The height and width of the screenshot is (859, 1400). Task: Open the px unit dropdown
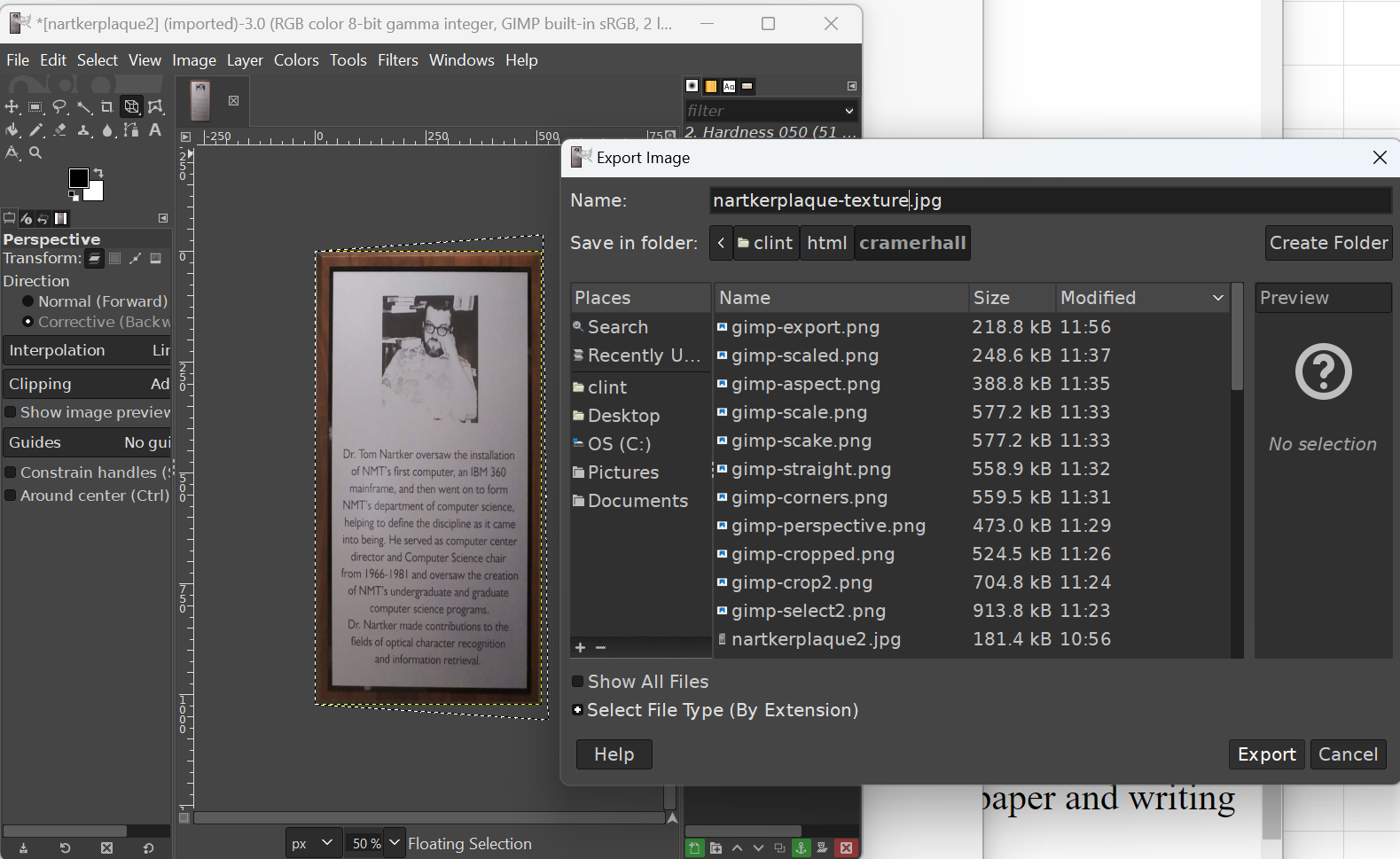[x=313, y=843]
